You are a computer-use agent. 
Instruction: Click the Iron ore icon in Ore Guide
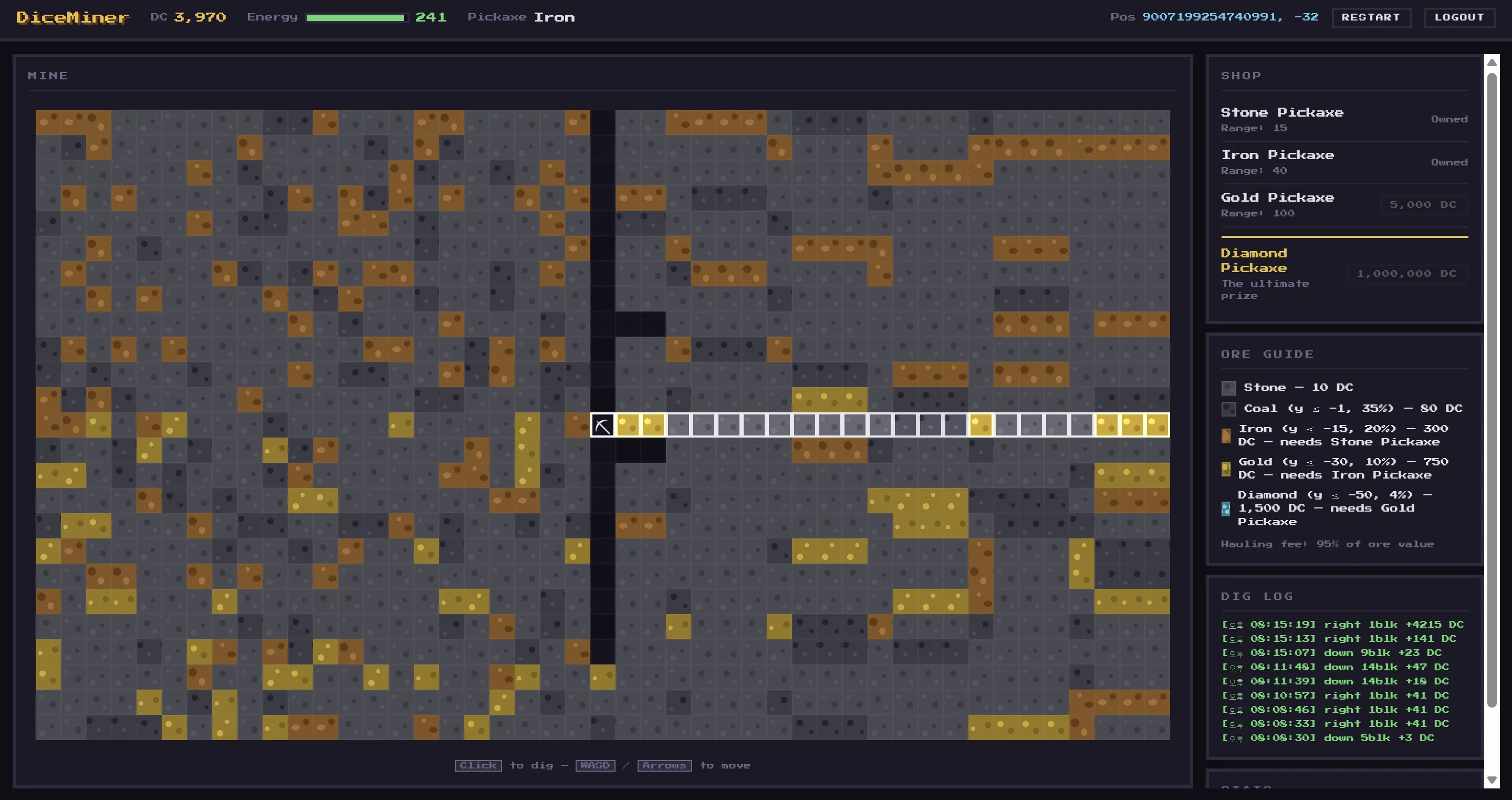pos(1226,435)
